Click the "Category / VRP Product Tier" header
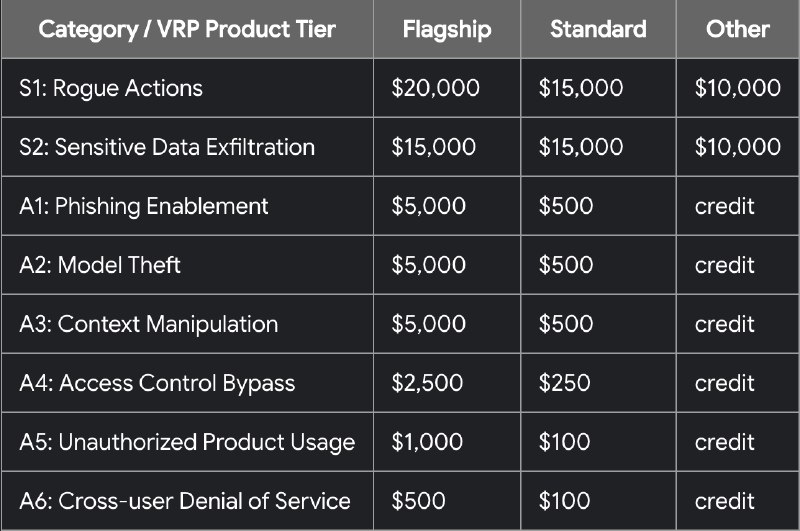Viewport: 800px width, 531px height. point(187,29)
